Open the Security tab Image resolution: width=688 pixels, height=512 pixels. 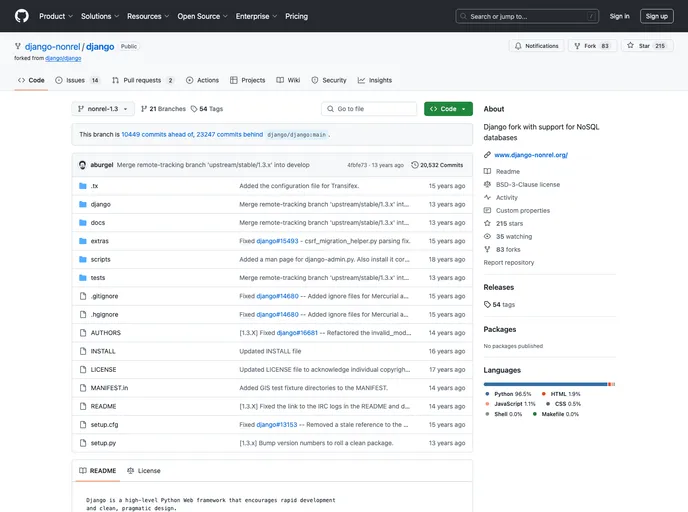click(x=329, y=80)
